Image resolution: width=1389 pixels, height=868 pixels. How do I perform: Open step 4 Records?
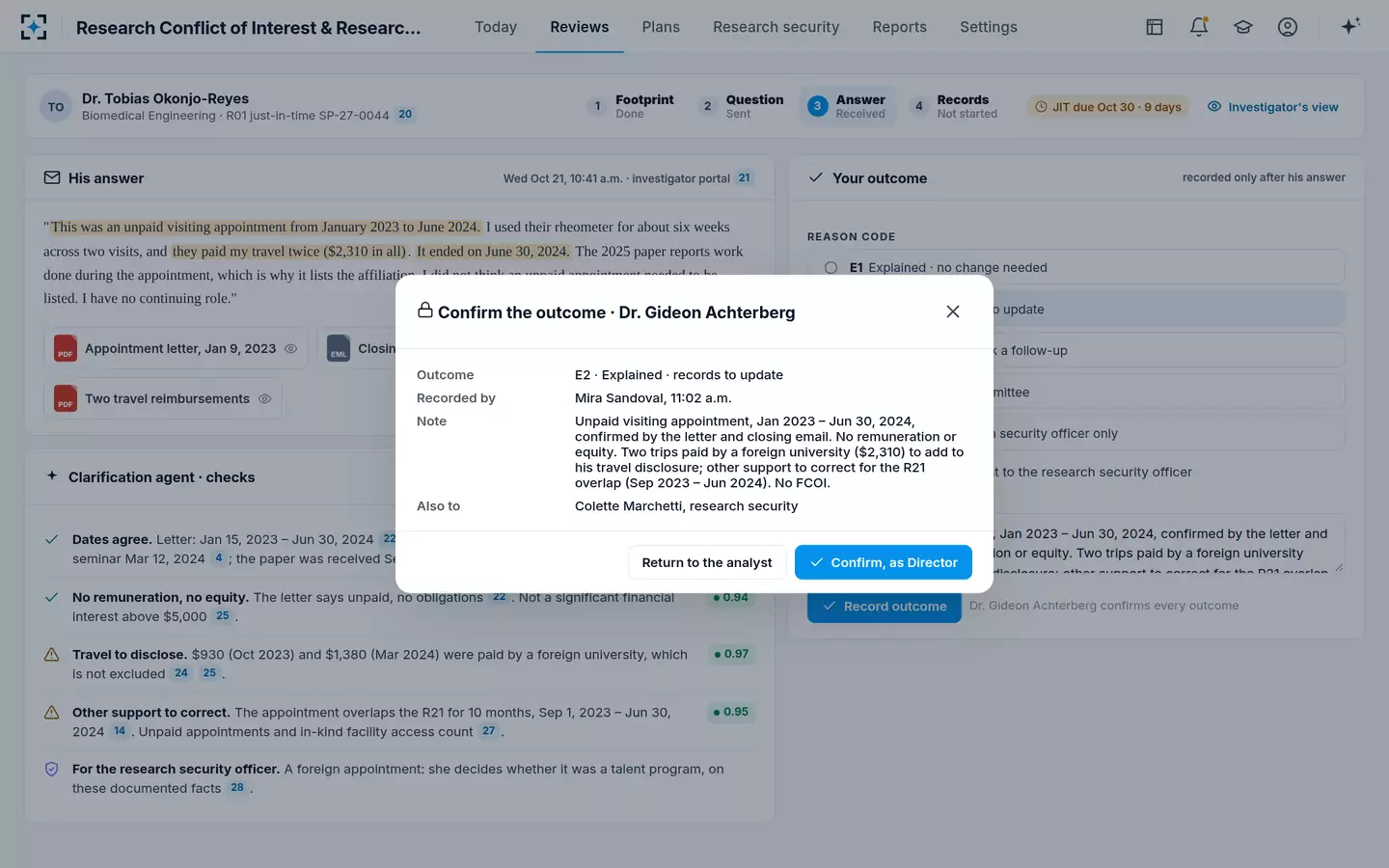954,106
